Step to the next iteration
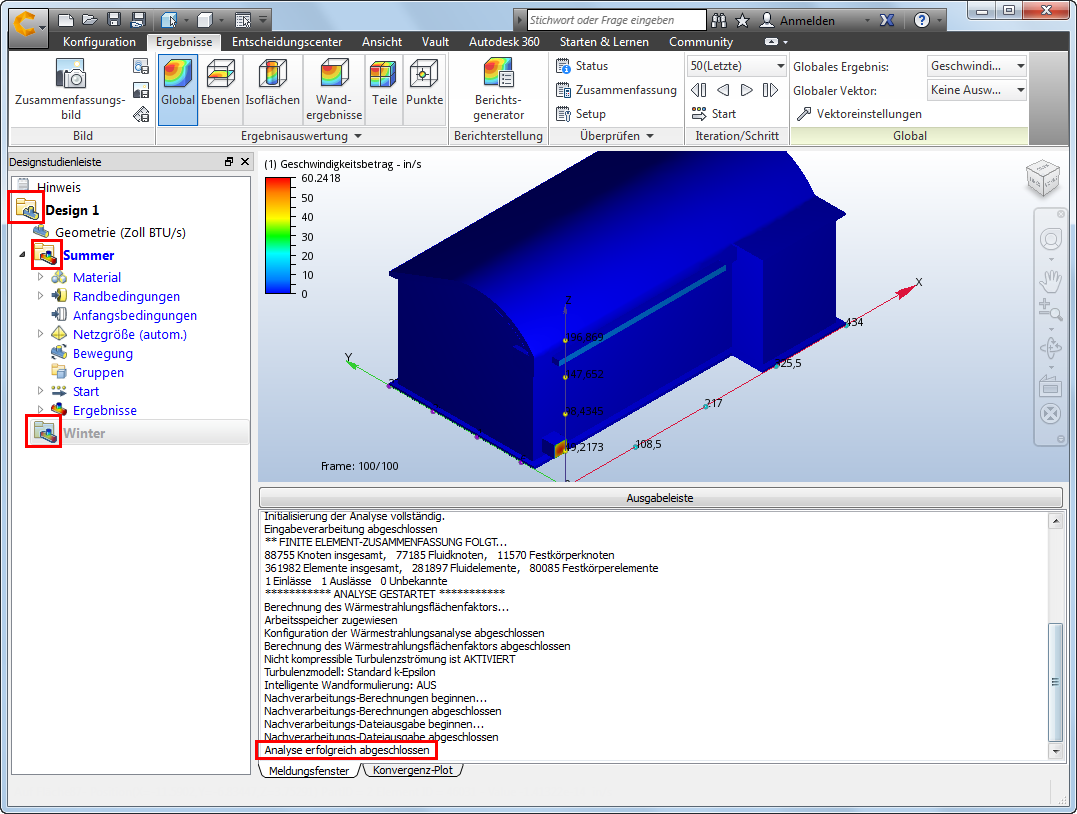Image resolution: width=1077 pixels, height=814 pixels. 747,90
